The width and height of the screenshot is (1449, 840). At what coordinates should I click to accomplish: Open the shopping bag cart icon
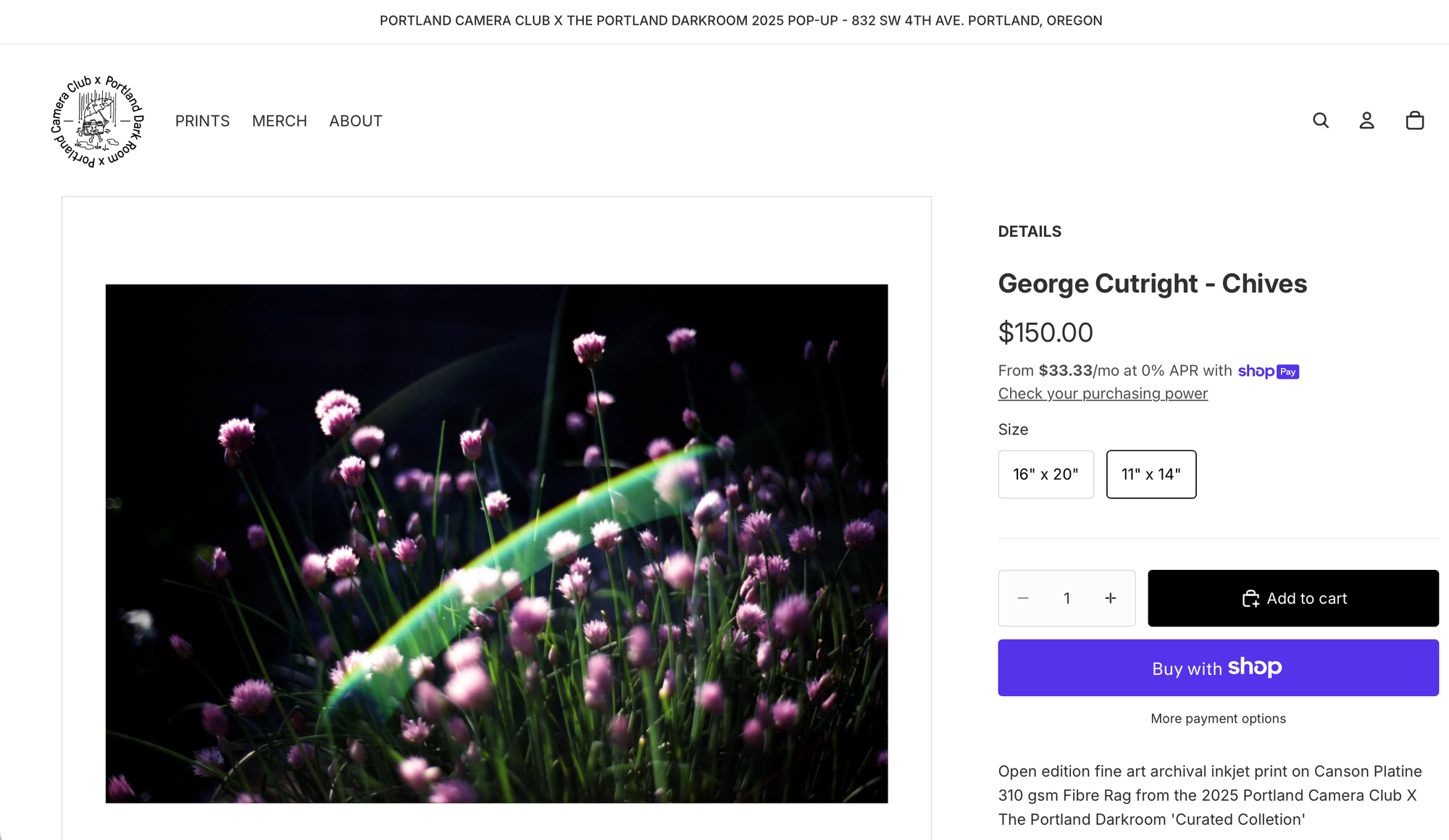coord(1414,120)
